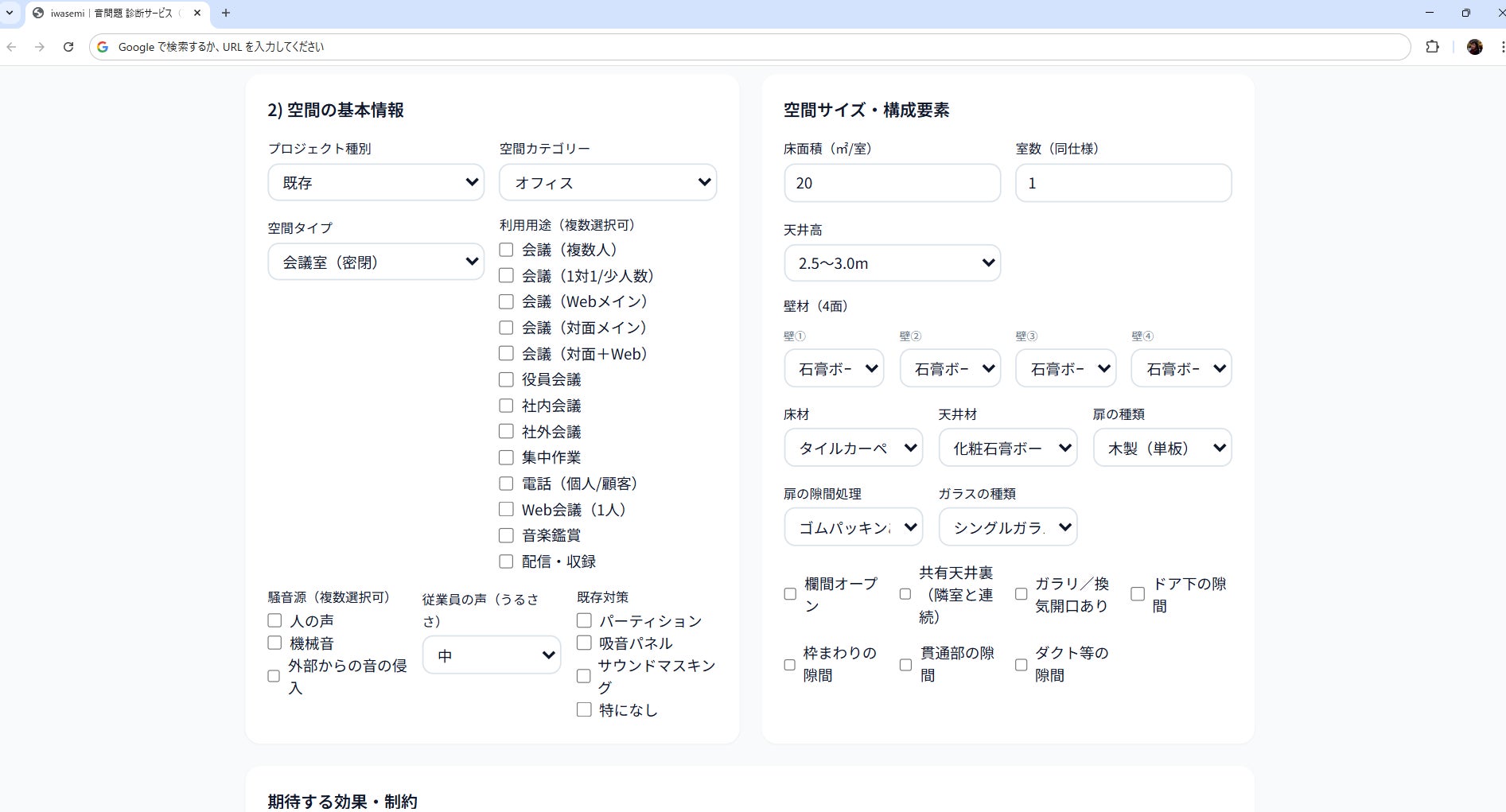This screenshot has height=812, width=1506.
Task: Tick the 特になし checkbox
Action: pyautogui.click(x=584, y=709)
